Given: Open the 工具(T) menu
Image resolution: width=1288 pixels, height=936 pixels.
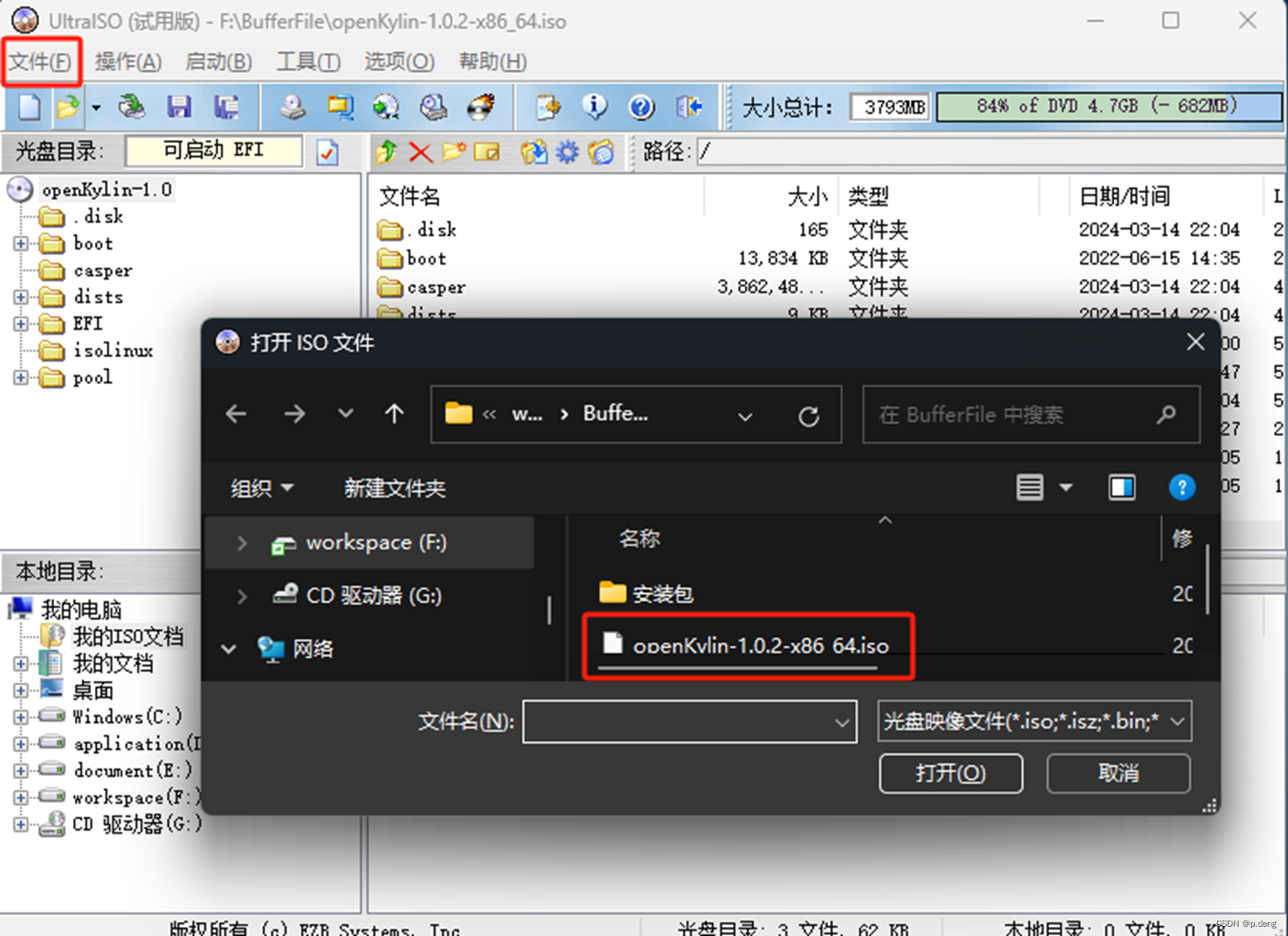Looking at the screenshot, I should [x=308, y=61].
